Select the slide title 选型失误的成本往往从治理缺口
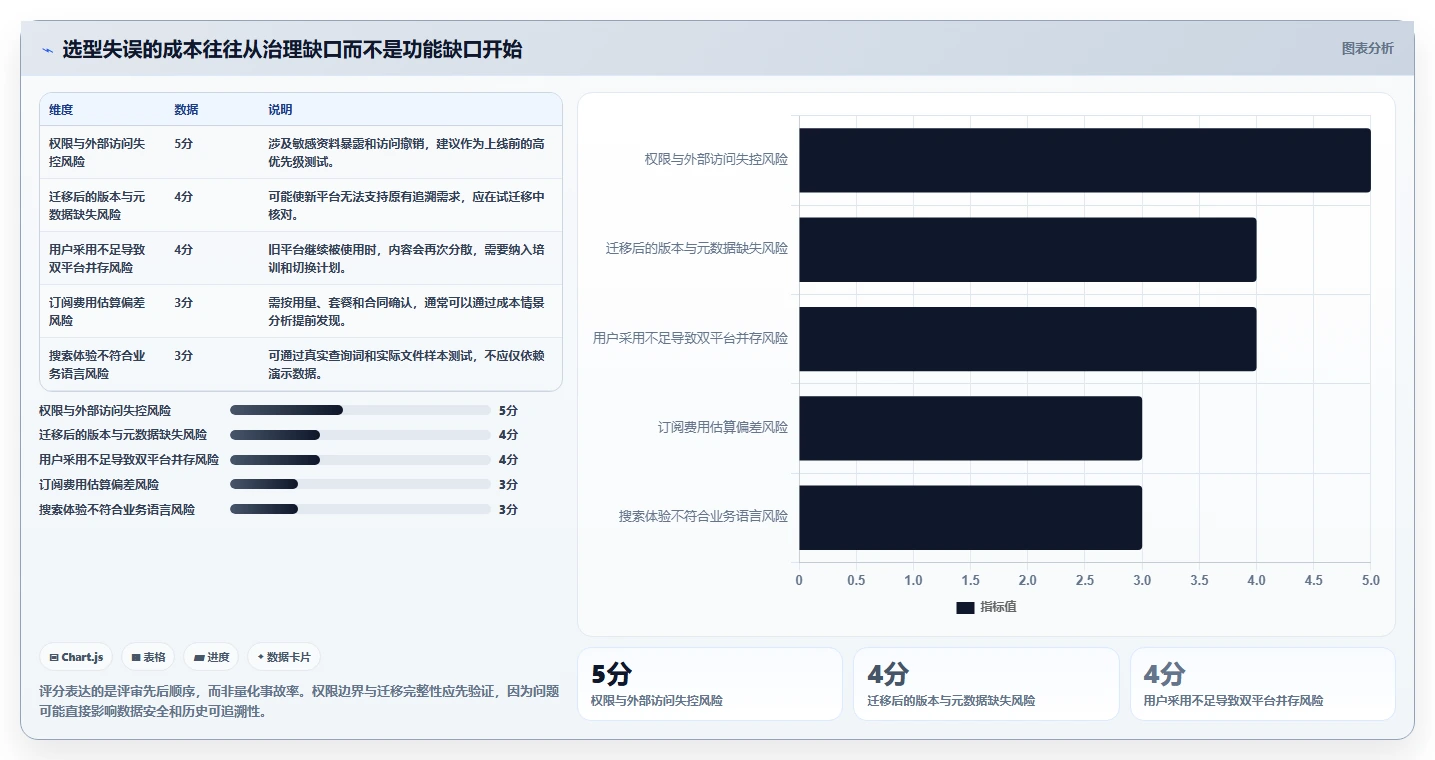 click(292, 49)
